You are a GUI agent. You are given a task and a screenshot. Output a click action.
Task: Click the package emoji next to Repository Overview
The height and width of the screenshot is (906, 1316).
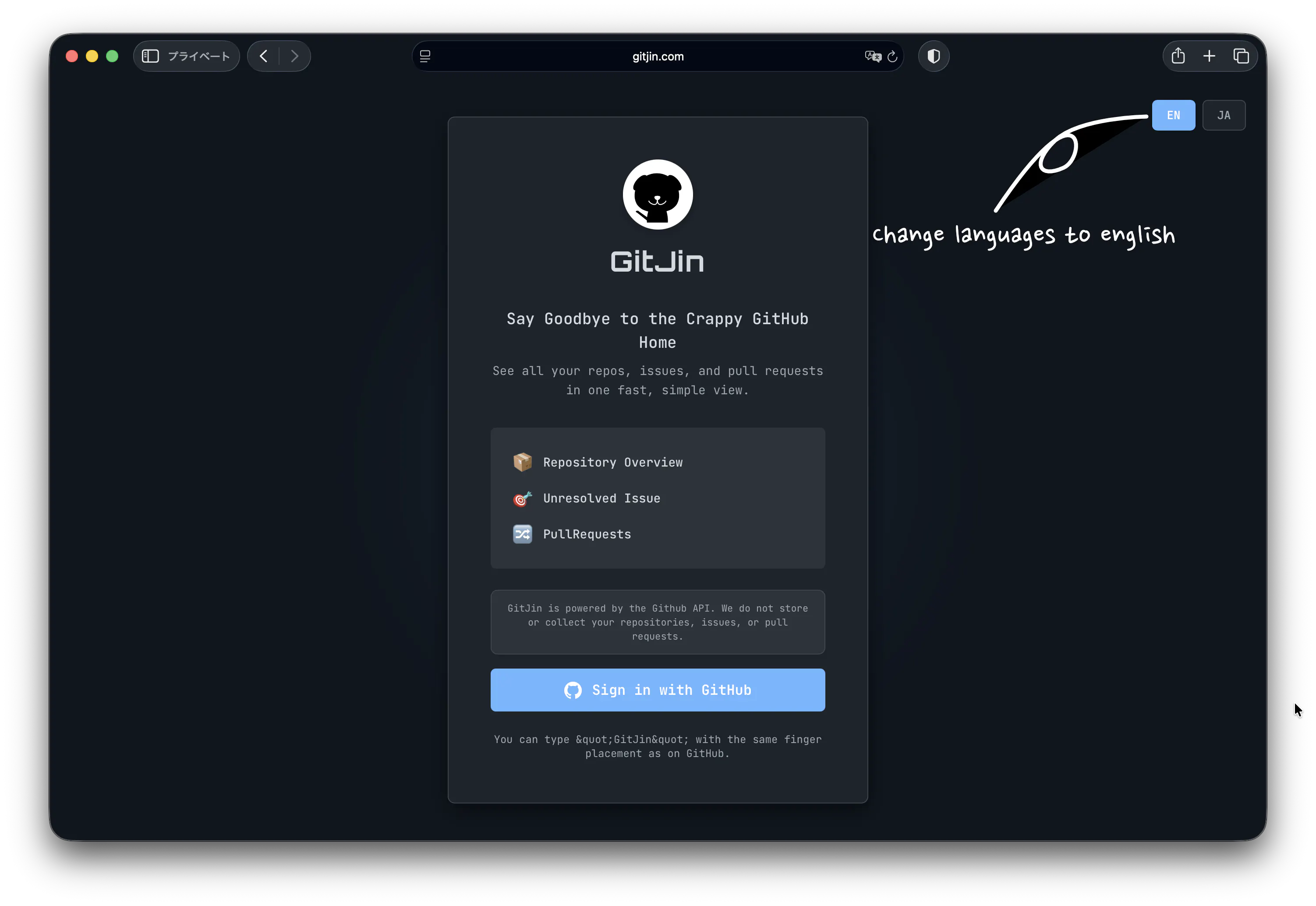[523, 462]
